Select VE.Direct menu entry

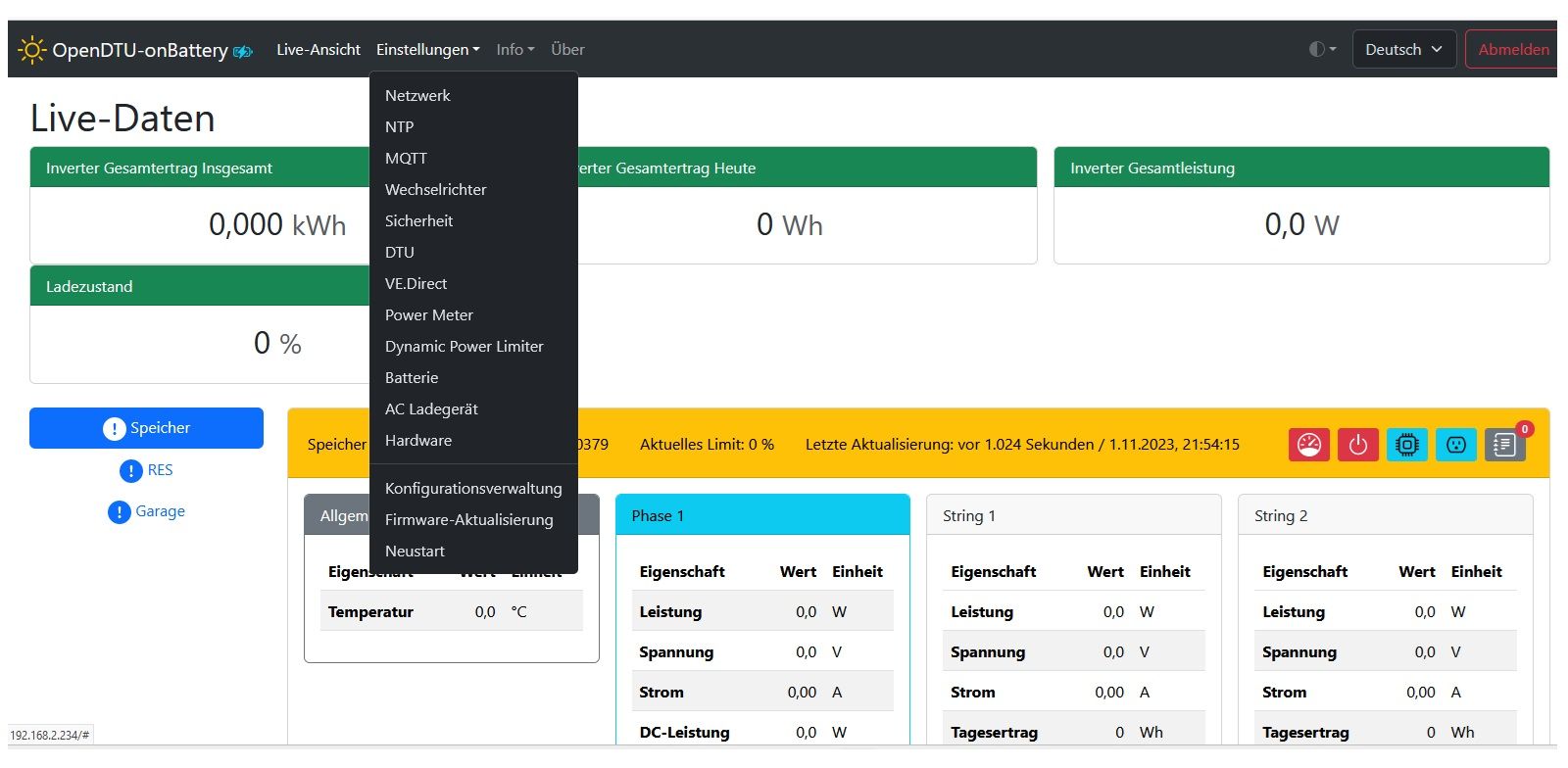[473, 283]
